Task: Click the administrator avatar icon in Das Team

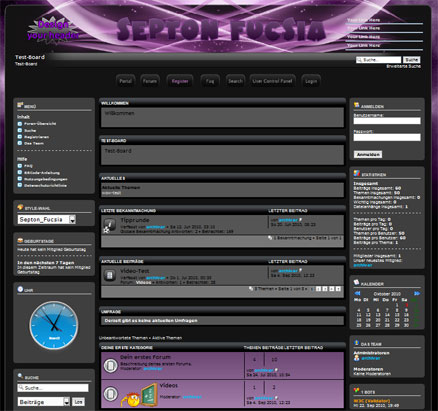Action: [357, 358]
